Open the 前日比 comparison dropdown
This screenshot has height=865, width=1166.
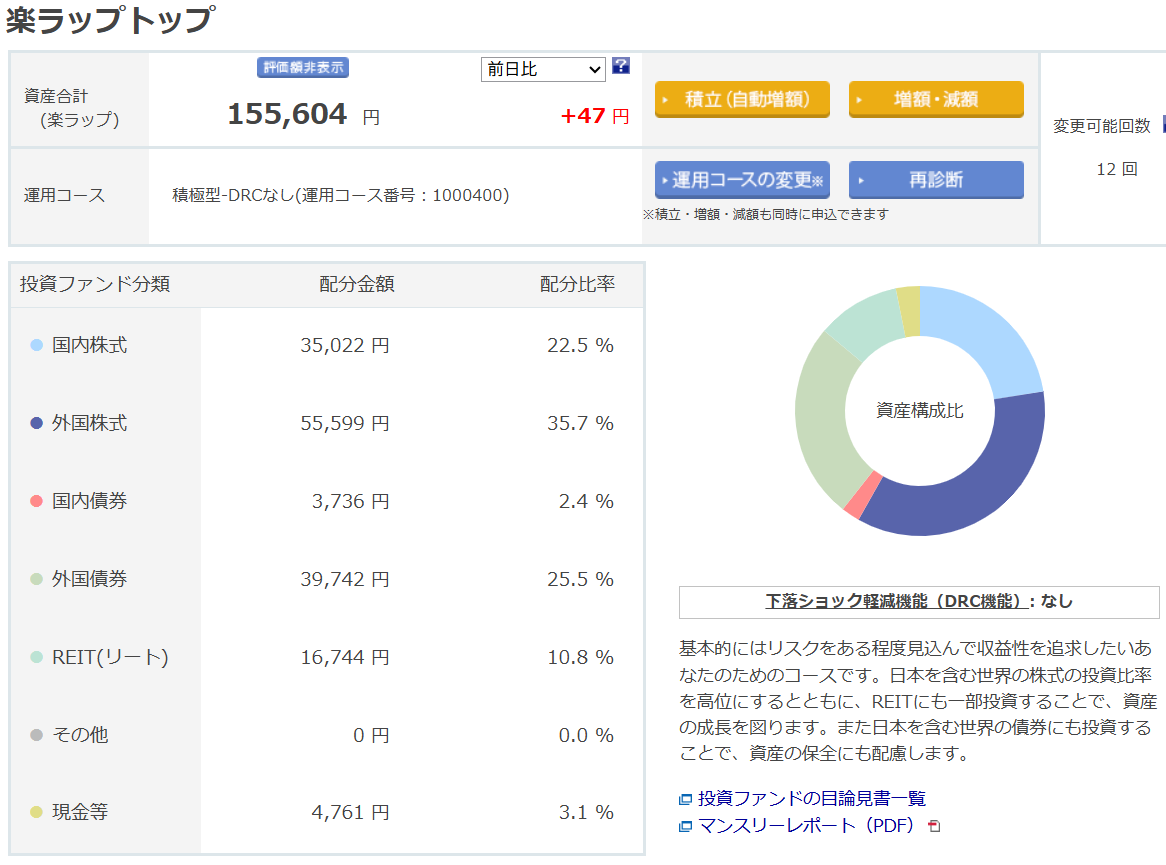click(543, 69)
